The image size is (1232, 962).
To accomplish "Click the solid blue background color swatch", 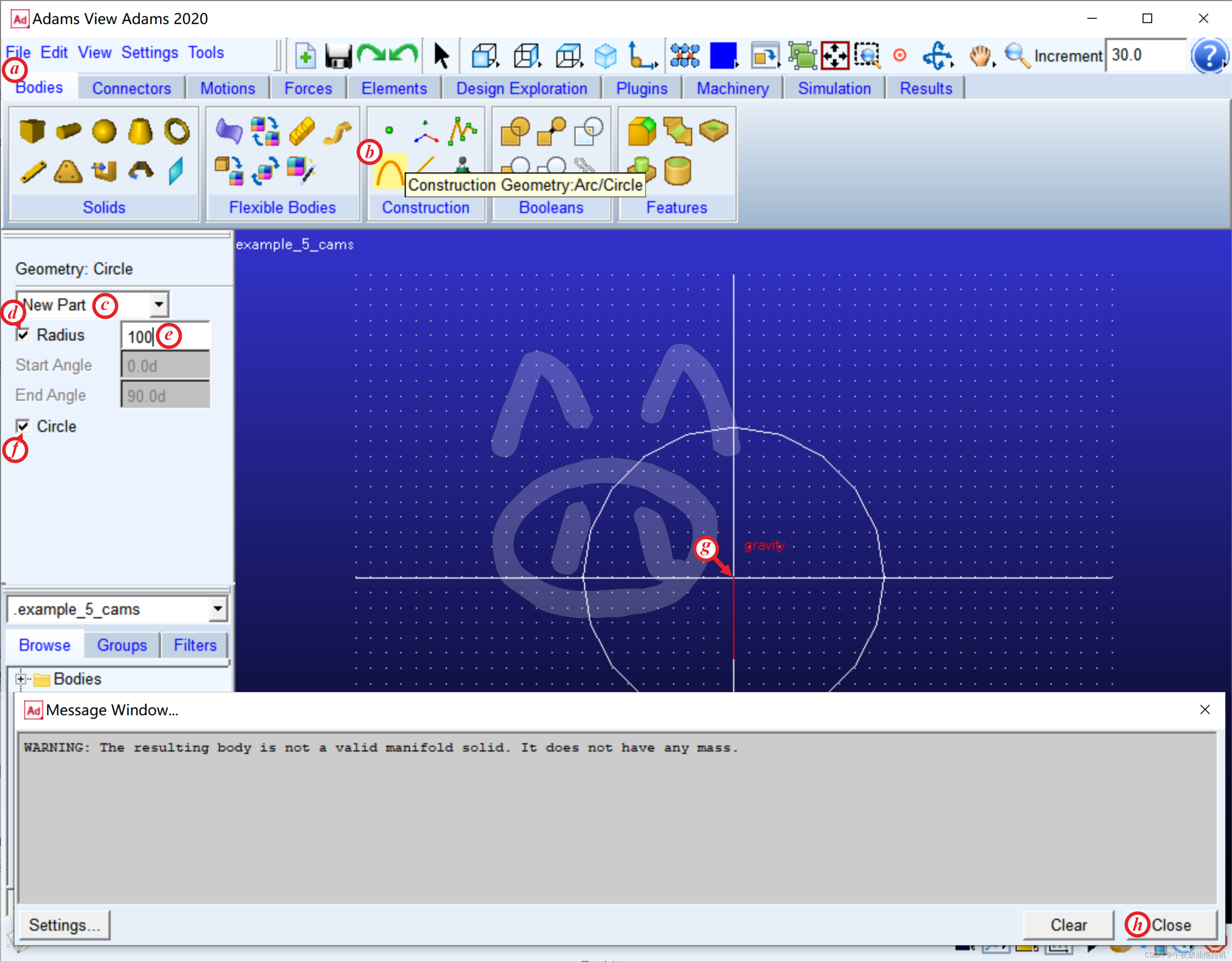I will coord(723,56).
